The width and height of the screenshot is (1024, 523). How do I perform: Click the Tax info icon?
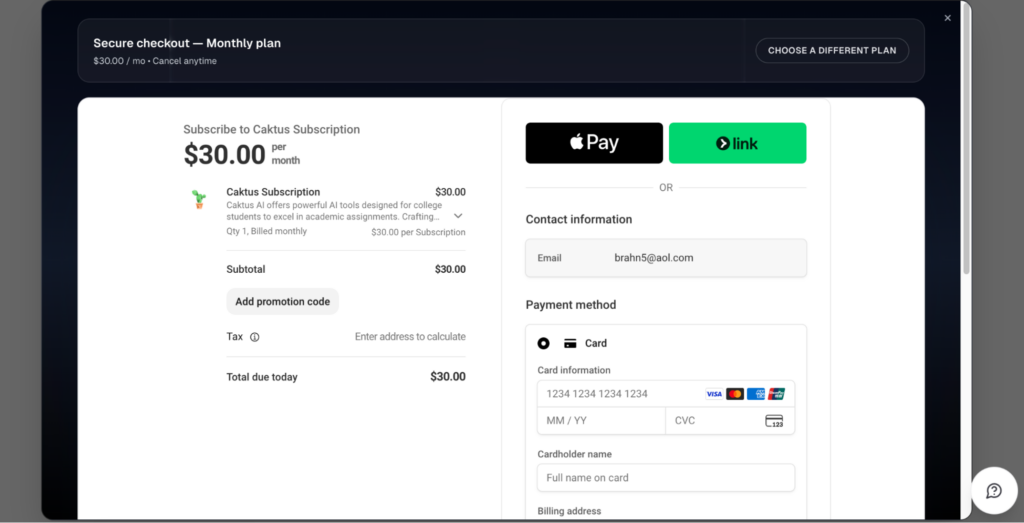[255, 337]
